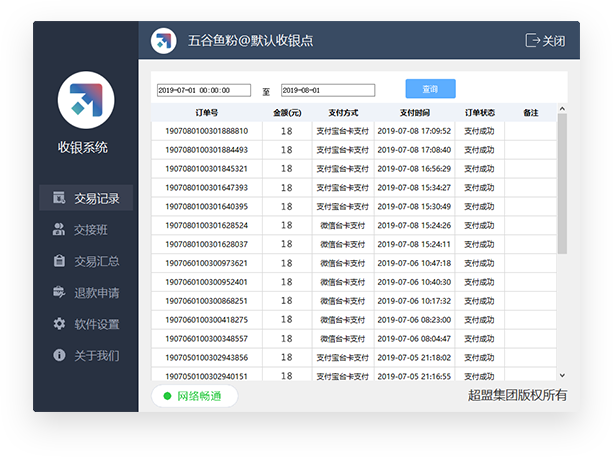The image size is (613, 457).
Task: Focus the start date field 2019-07-01 00:00:00
Action: tap(204, 90)
